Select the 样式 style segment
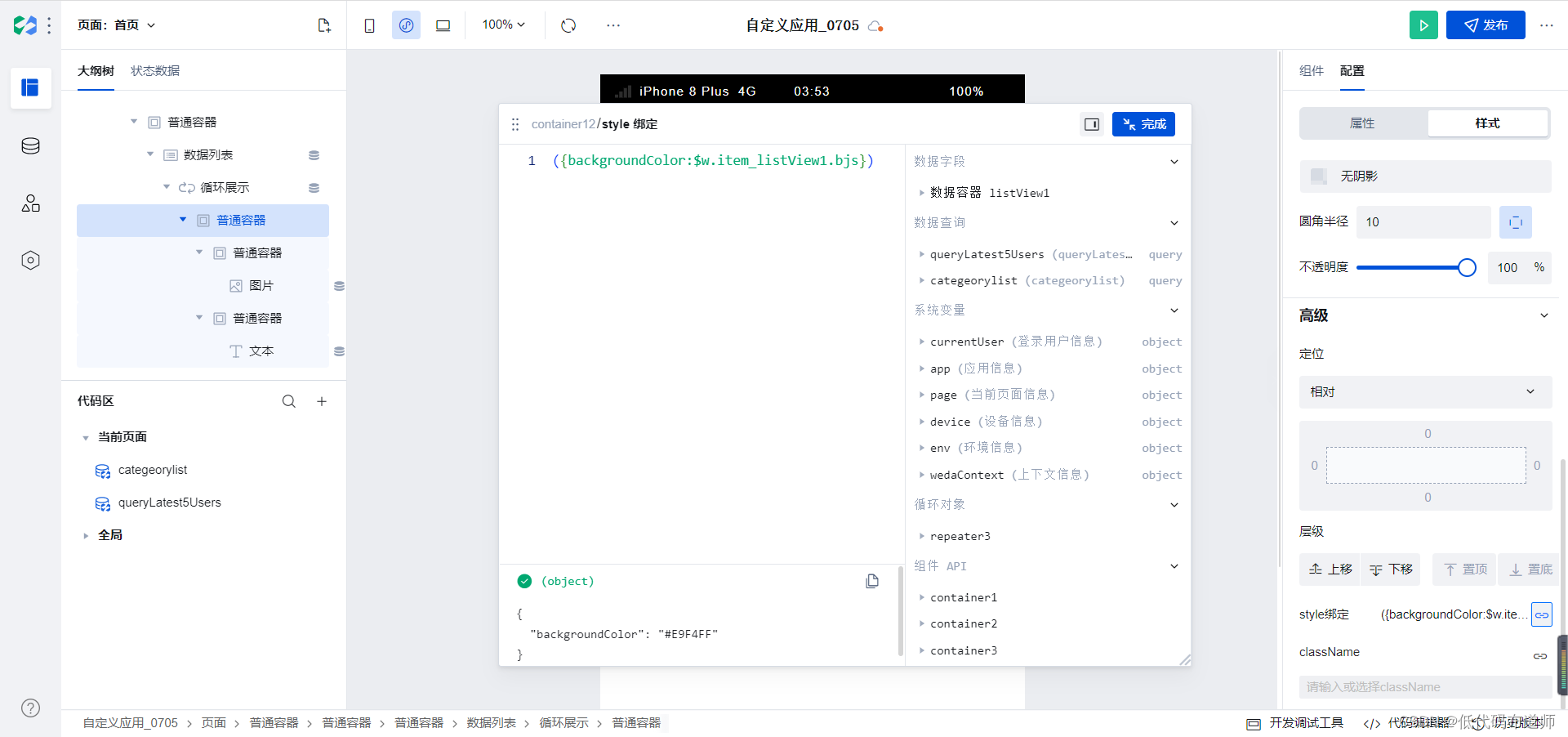Image resolution: width=1568 pixels, height=737 pixels. coord(1487,123)
